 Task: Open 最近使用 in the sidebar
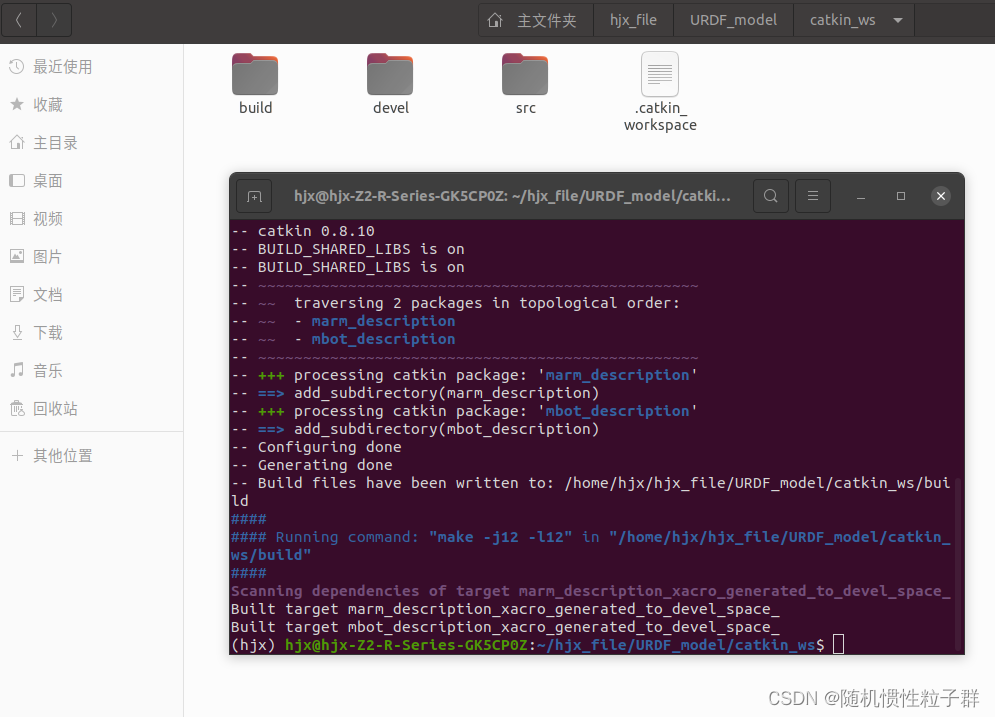click(x=91, y=67)
